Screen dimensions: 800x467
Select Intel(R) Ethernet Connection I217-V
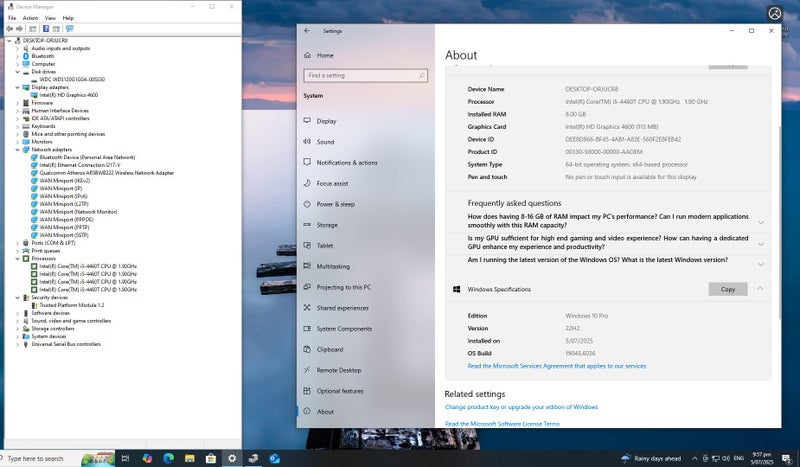[x=80, y=165]
